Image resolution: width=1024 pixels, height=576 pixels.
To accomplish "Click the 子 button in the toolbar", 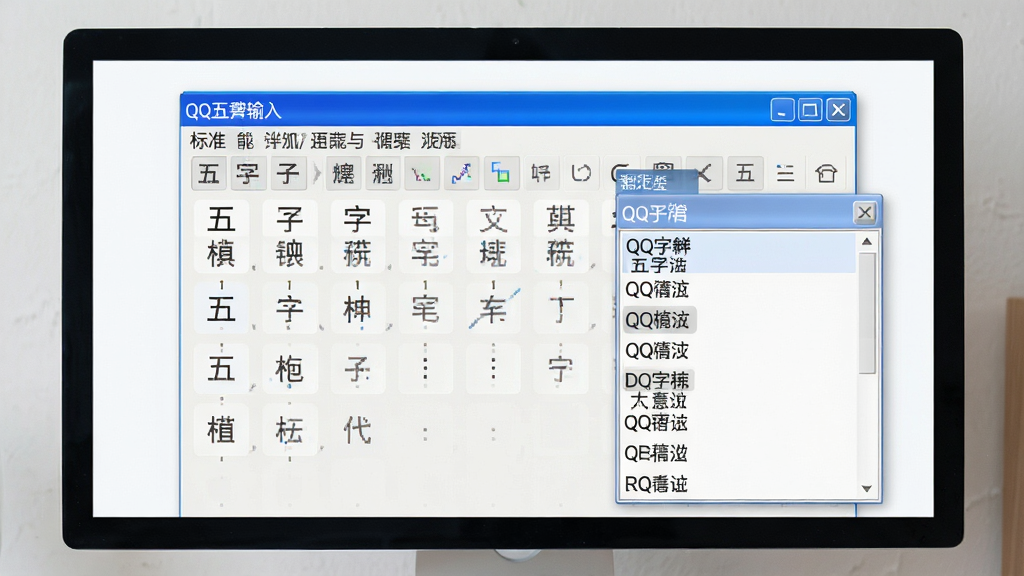I will (x=288, y=174).
